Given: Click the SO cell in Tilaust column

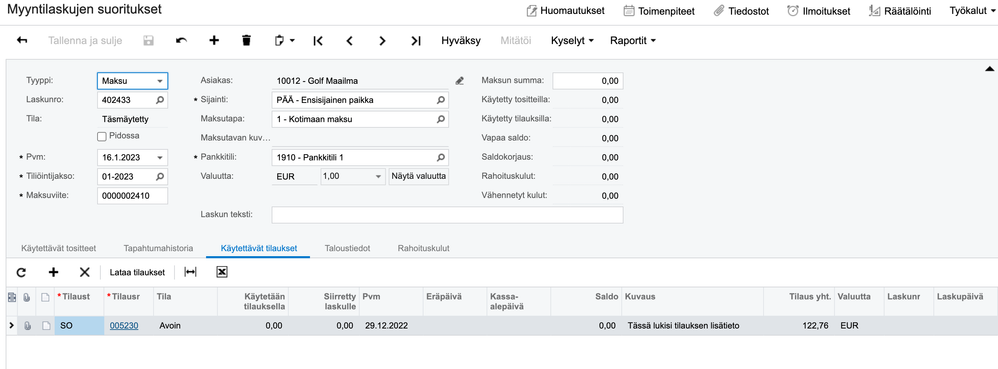Looking at the screenshot, I should click(80, 326).
